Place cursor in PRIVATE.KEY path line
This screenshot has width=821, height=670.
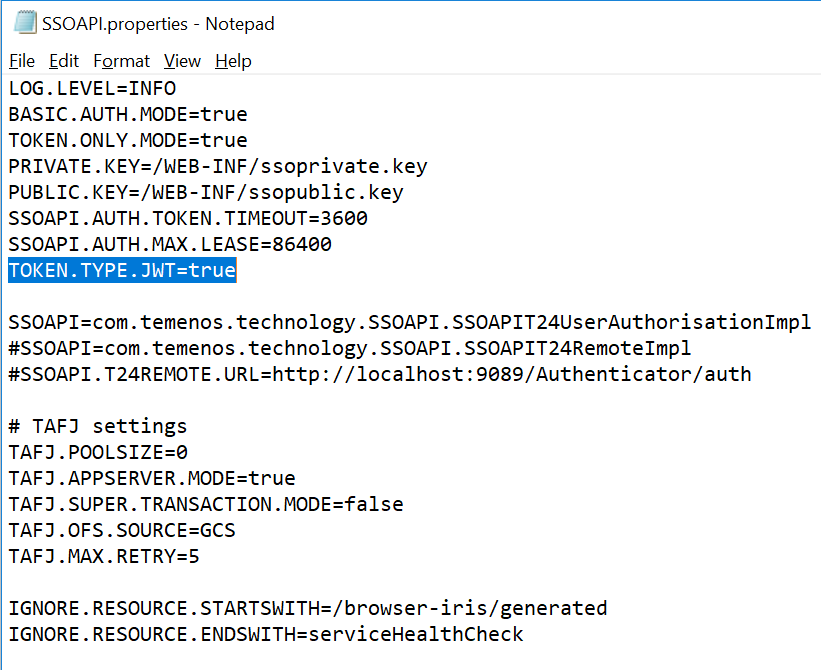pos(218,166)
